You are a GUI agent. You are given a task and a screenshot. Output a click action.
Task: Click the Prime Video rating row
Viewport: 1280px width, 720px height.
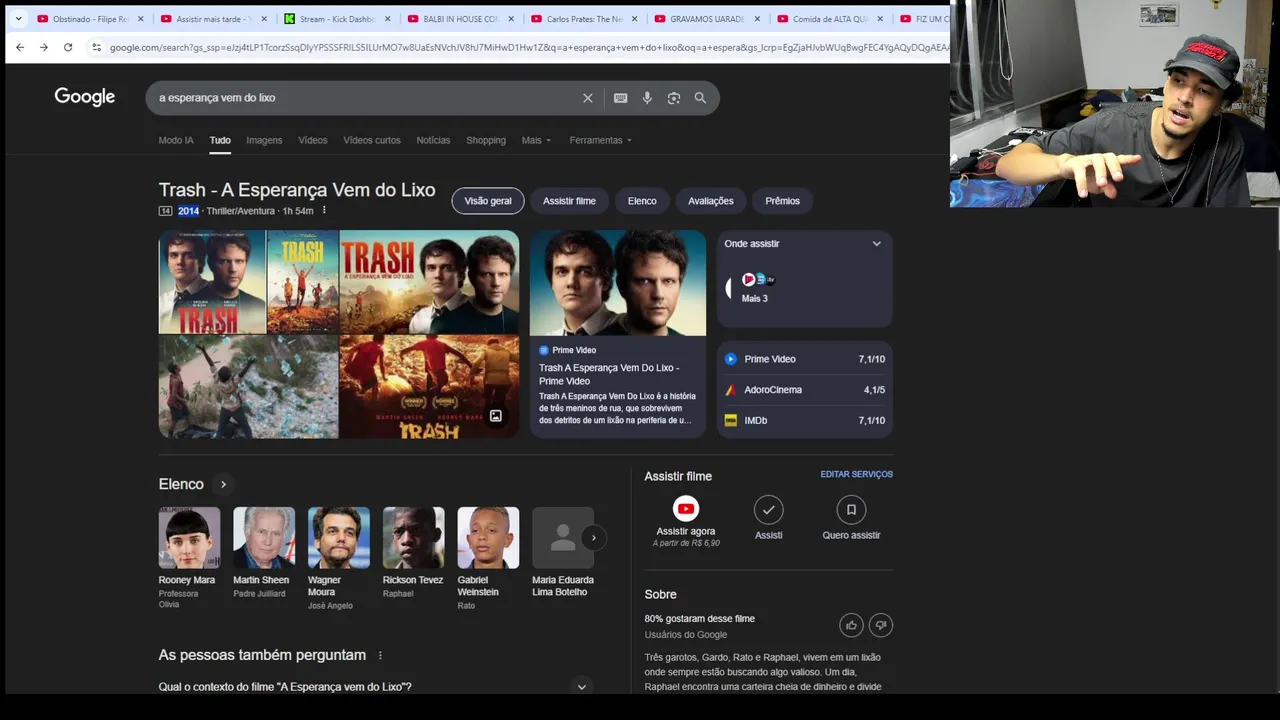point(805,359)
